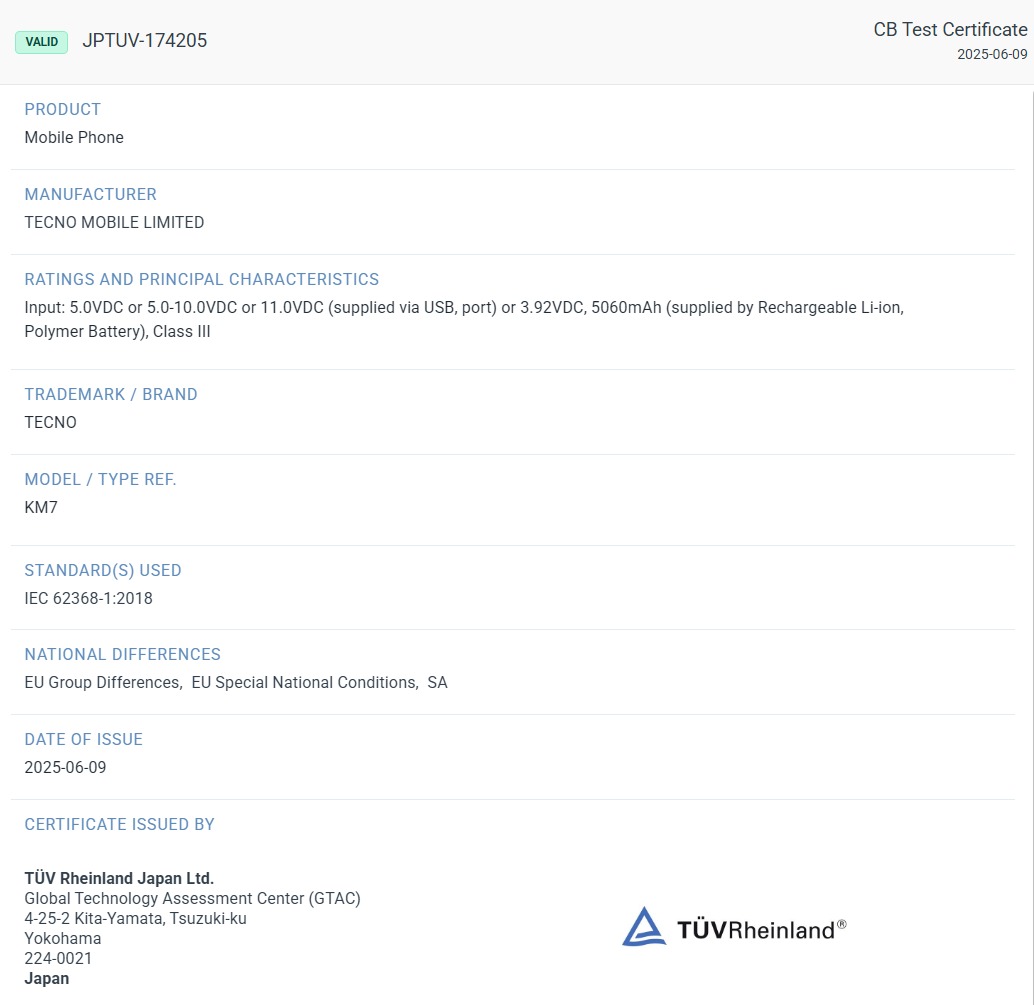The width and height of the screenshot is (1034, 1005).
Task: Select the EU Group Differences text
Action: click(x=104, y=683)
